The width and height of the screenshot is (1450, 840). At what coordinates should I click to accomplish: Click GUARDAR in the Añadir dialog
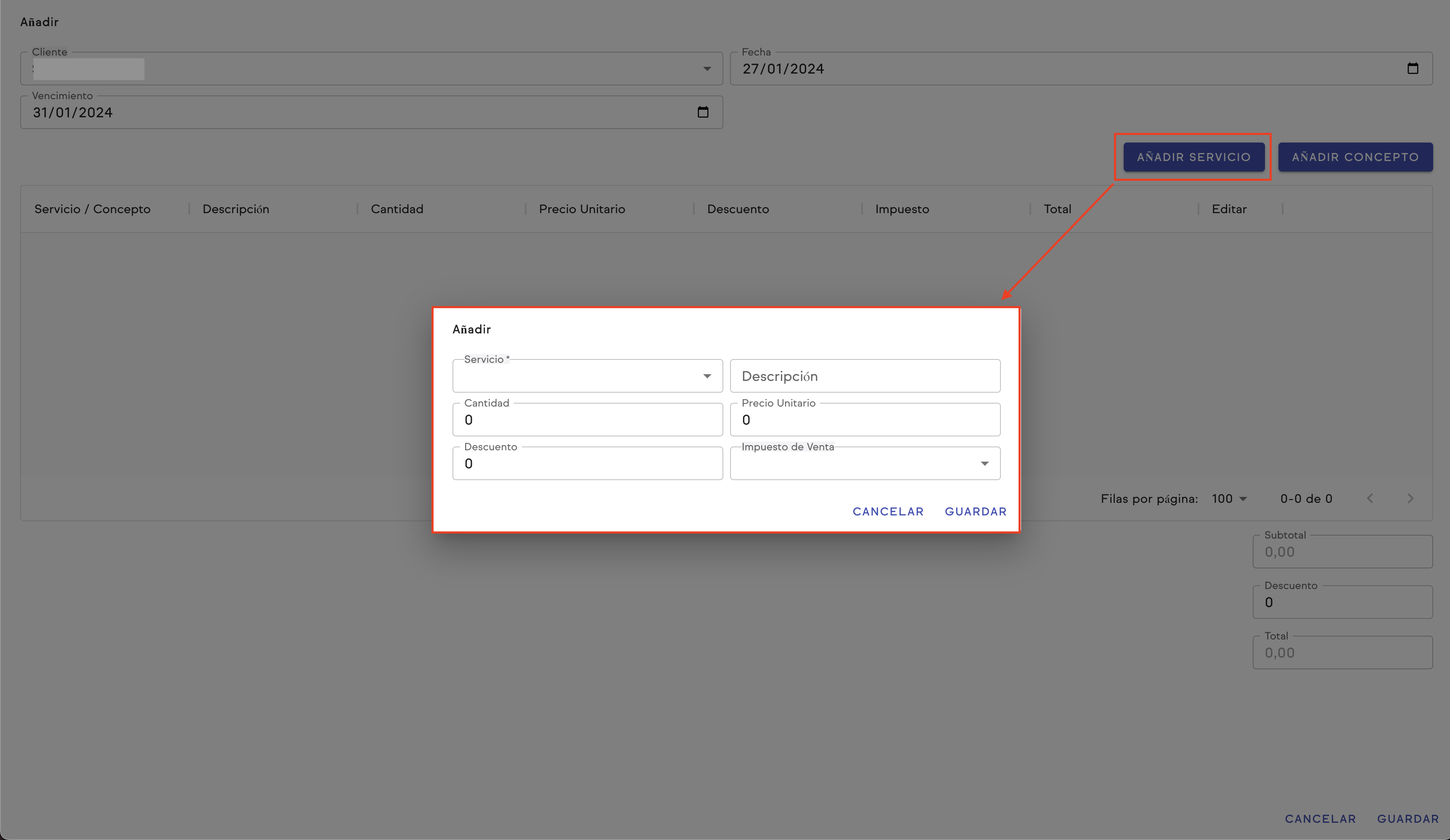coord(975,512)
